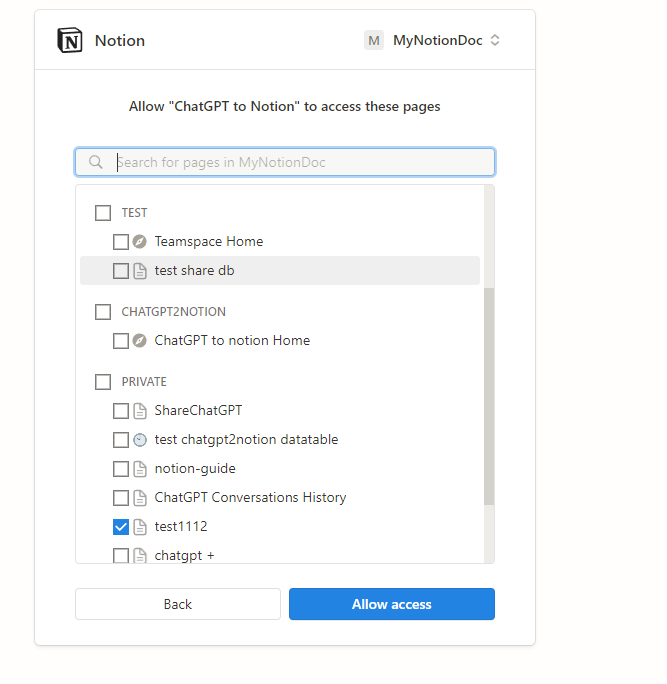Click the search magnifier icon
The image size is (667, 684).
click(96, 162)
